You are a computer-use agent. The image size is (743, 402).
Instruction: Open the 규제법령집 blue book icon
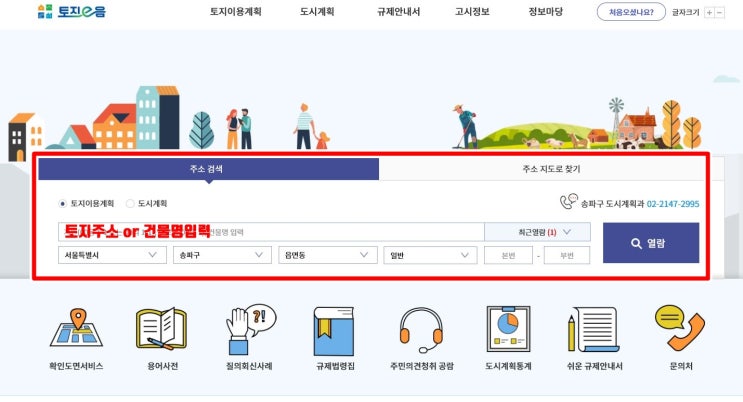click(x=334, y=331)
